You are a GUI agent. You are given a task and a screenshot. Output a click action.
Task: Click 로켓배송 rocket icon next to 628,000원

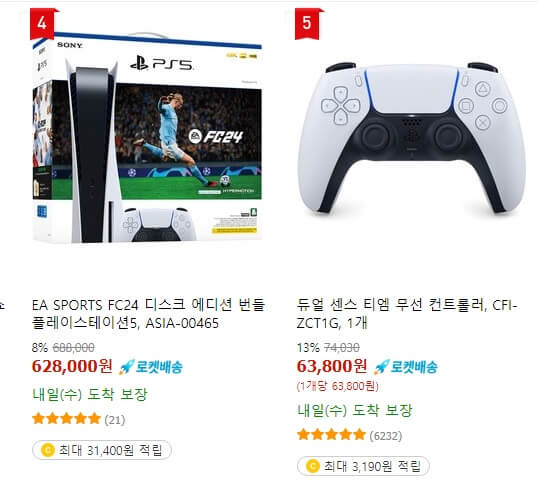[126, 368]
